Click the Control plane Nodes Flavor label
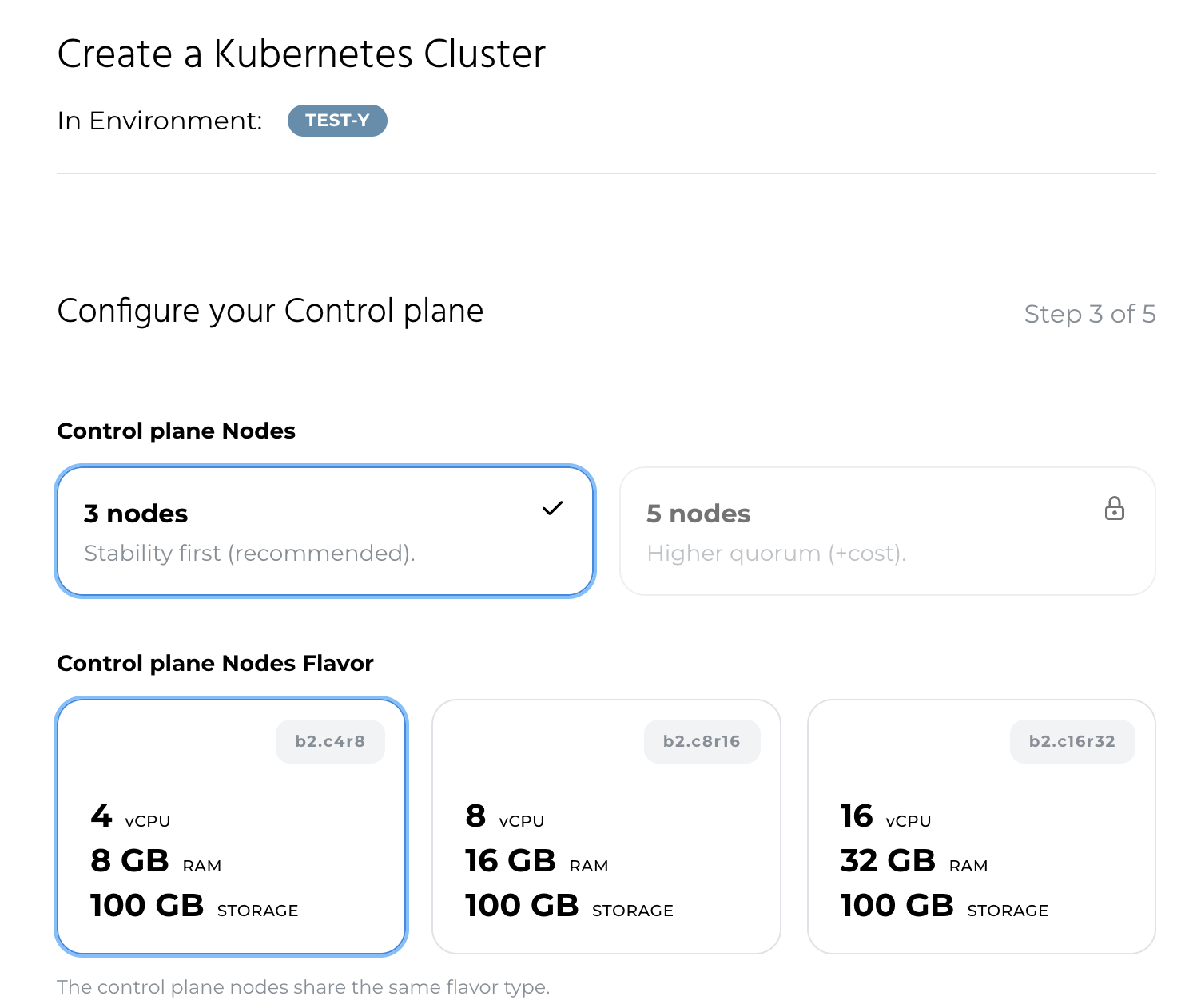 pos(215,663)
